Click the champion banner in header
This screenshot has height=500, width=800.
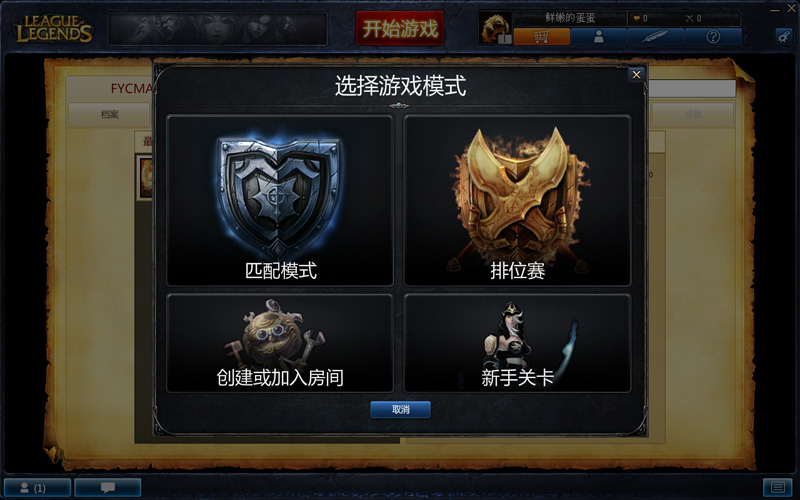coord(218,29)
